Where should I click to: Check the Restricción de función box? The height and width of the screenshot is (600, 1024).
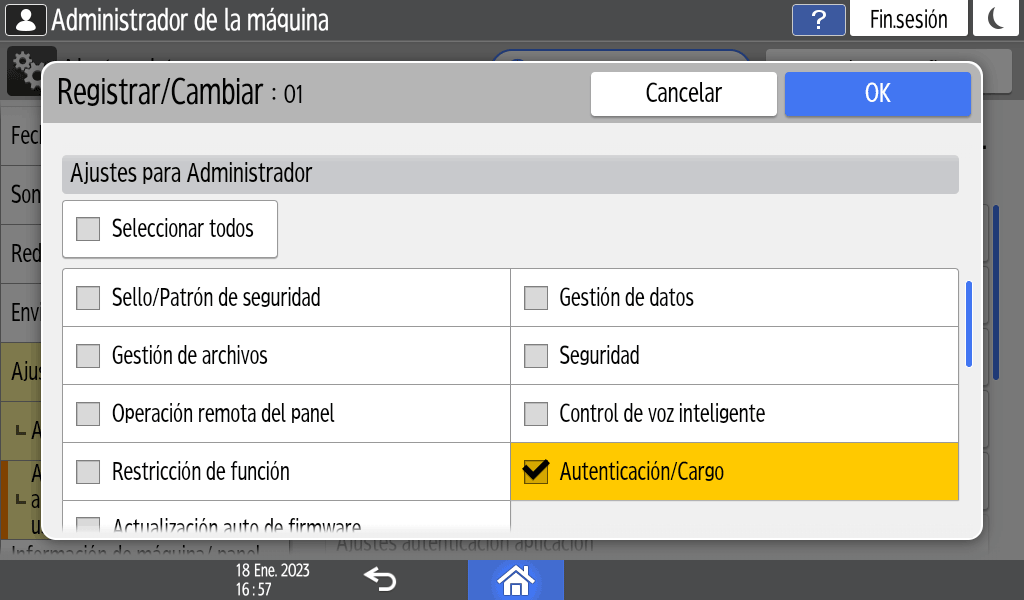pyautogui.click(x=89, y=471)
